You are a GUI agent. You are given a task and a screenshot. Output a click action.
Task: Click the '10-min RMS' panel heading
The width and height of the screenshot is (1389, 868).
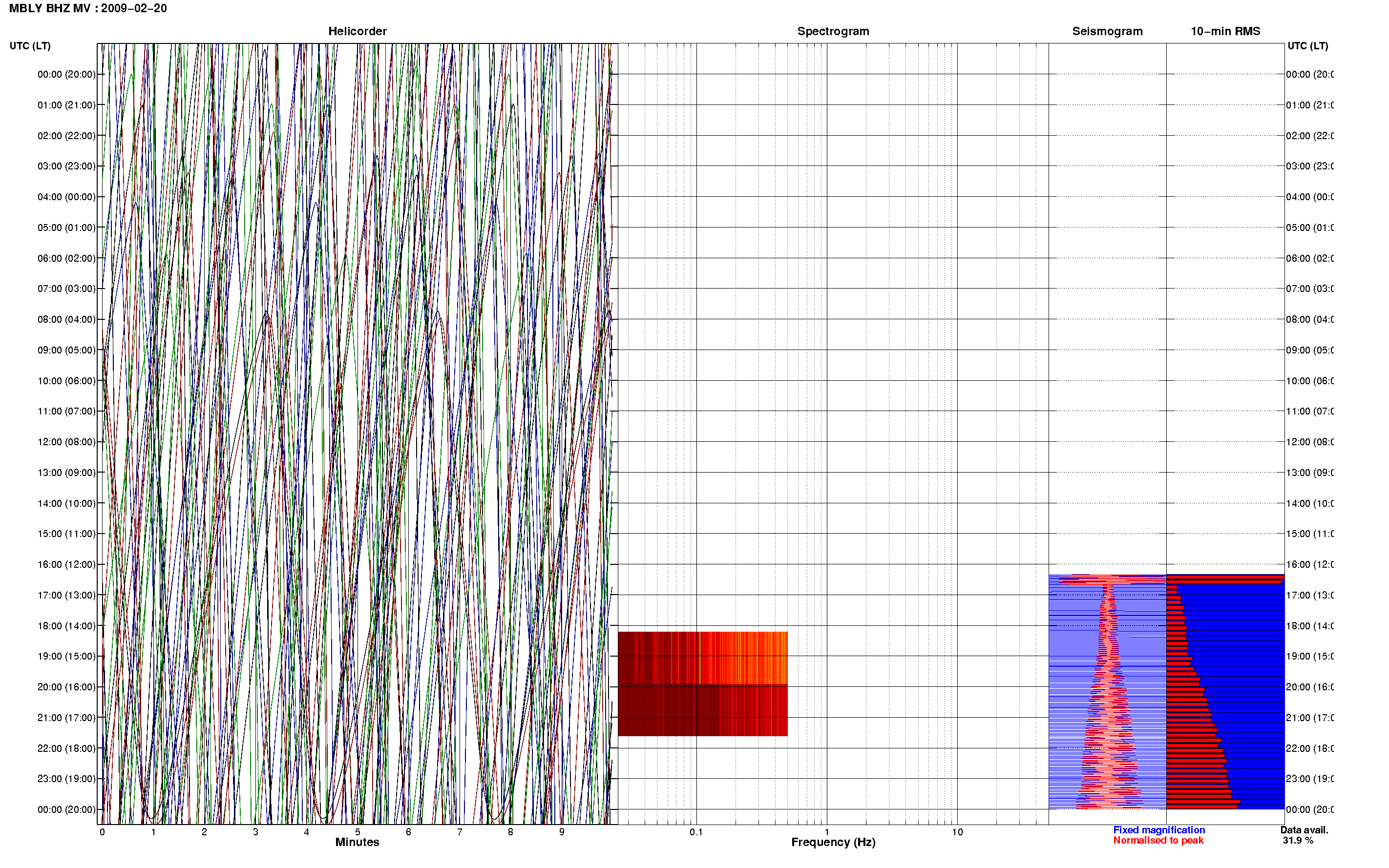point(1225,32)
